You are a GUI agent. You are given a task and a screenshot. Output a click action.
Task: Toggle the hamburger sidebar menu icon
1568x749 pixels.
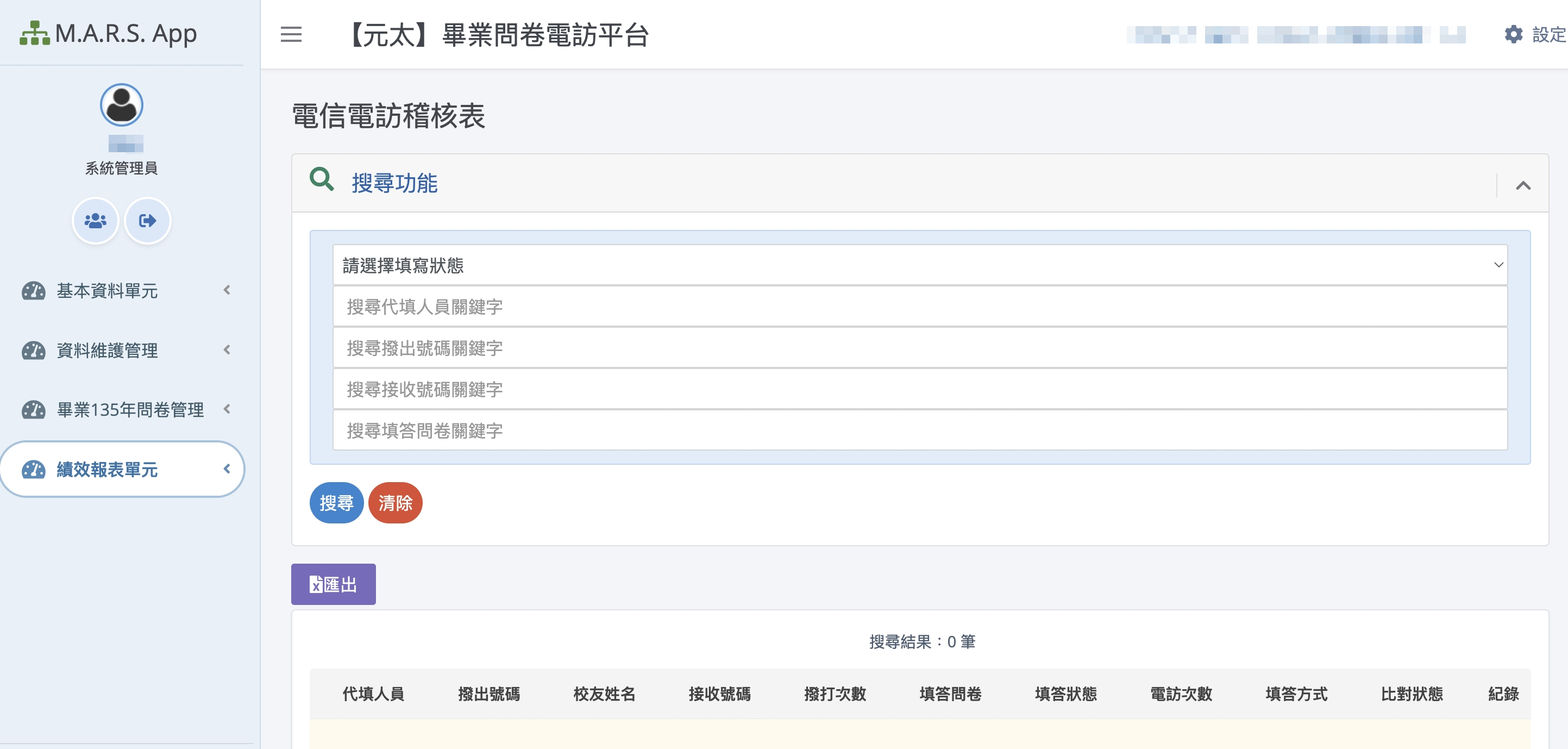click(x=291, y=34)
